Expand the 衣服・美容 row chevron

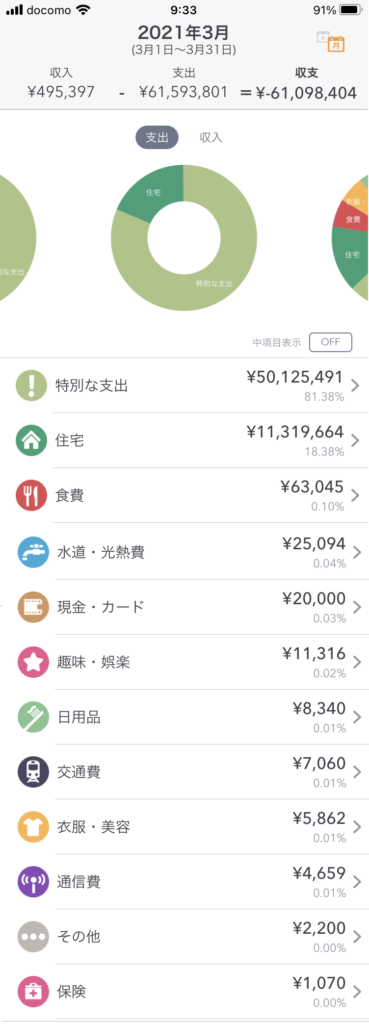point(355,827)
